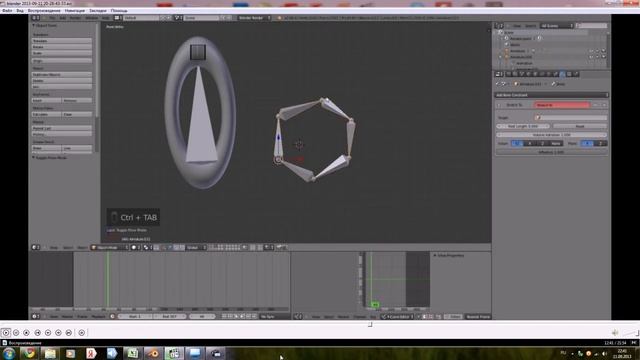Click the pivot point icon in 3D header
Viewport: 640px width, 360px height.
pos(147,247)
